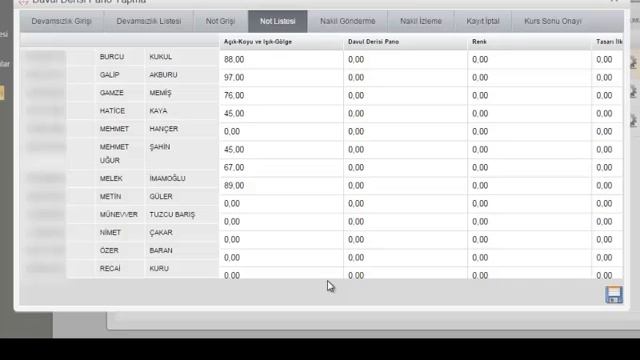The image size is (640, 360).
Task: Click the surname BARAN
Action: click(x=161, y=250)
